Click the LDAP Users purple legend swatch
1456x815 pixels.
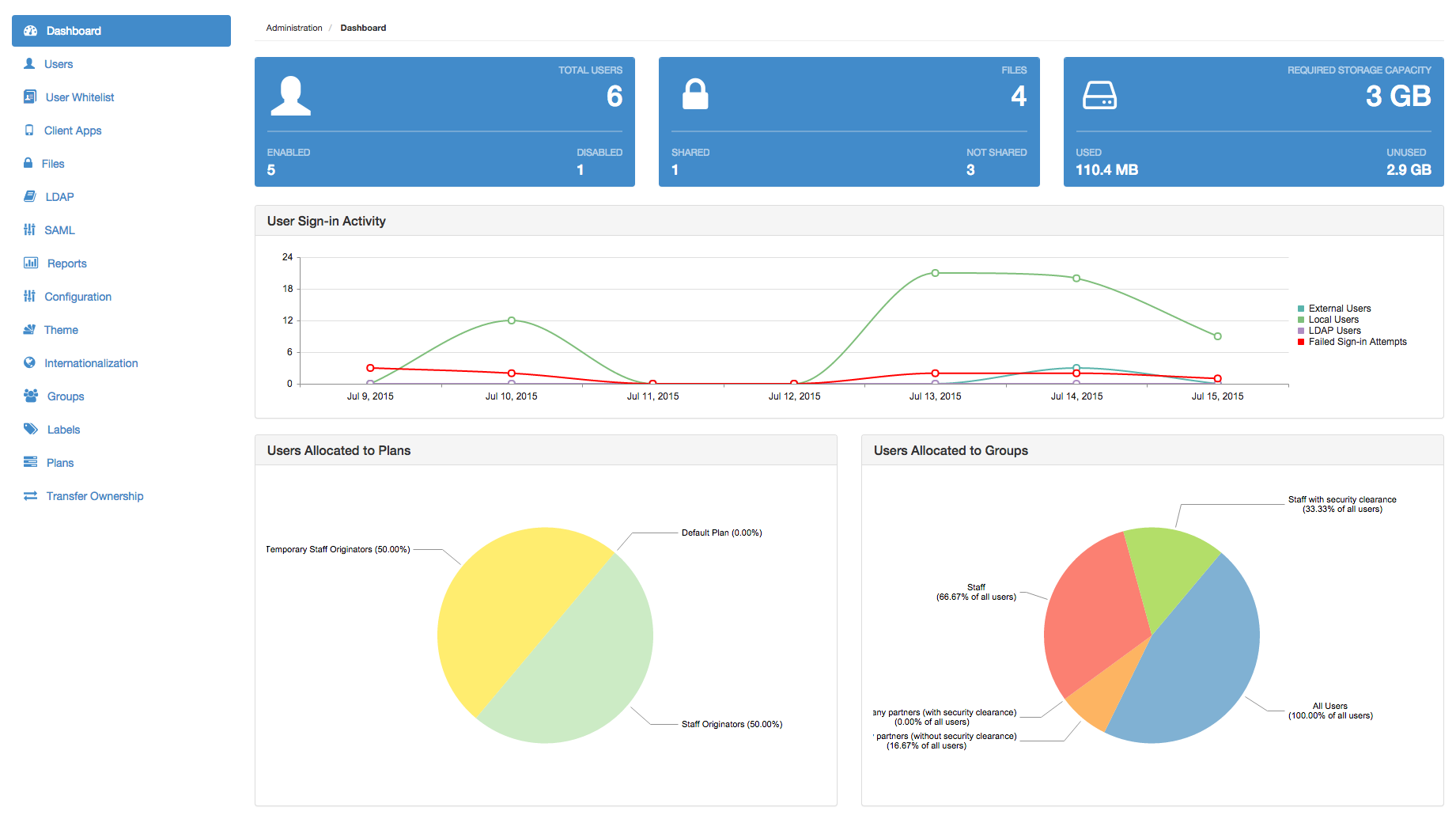(1301, 331)
